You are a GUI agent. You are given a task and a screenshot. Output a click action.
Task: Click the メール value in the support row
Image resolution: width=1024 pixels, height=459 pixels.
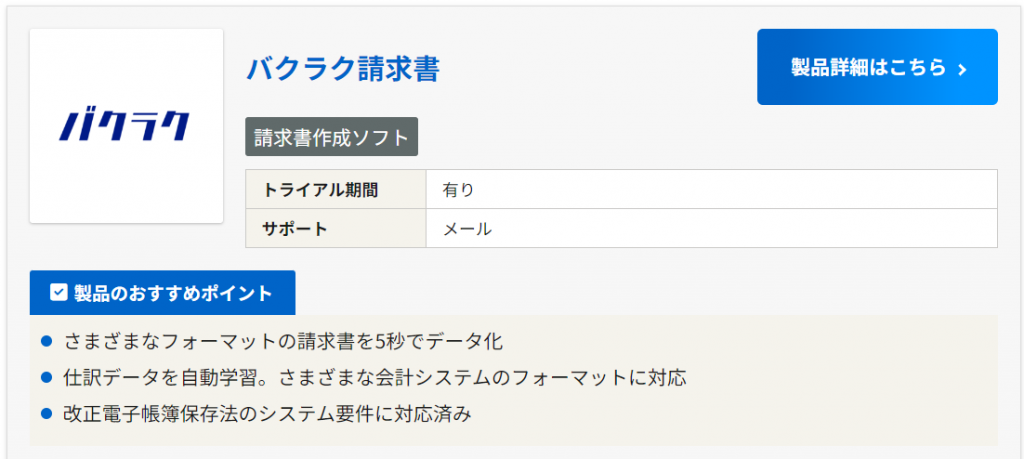467,228
